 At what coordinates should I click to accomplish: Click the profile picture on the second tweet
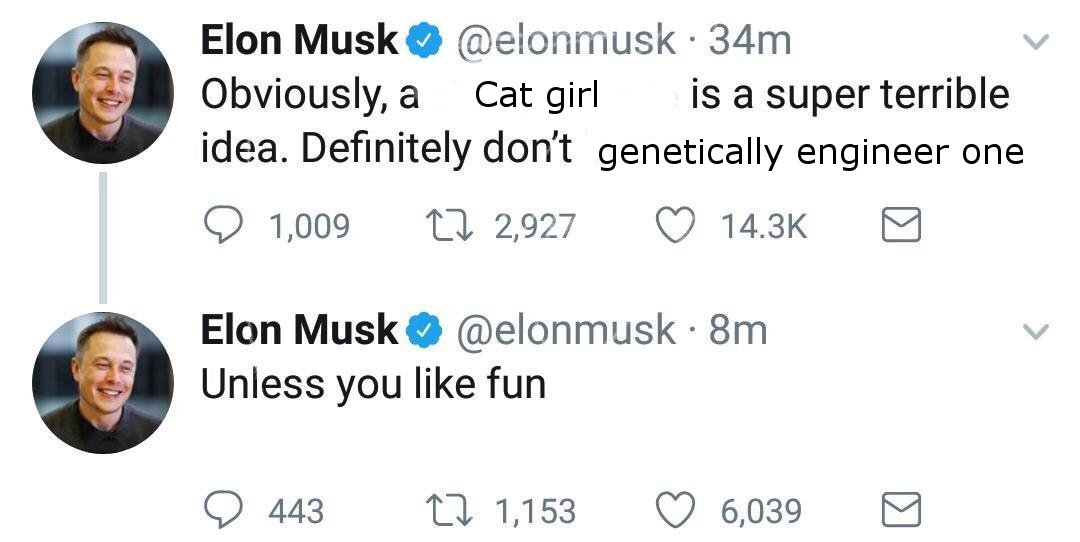point(103,383)
